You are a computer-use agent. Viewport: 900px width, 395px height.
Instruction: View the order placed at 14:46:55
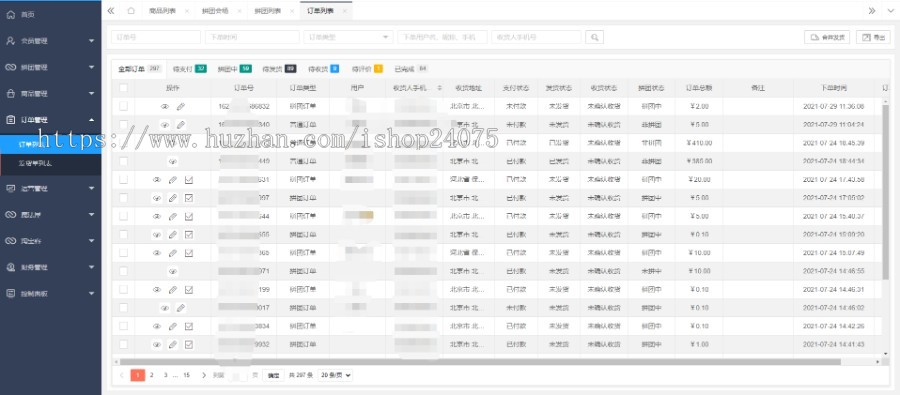click(173, 271)
